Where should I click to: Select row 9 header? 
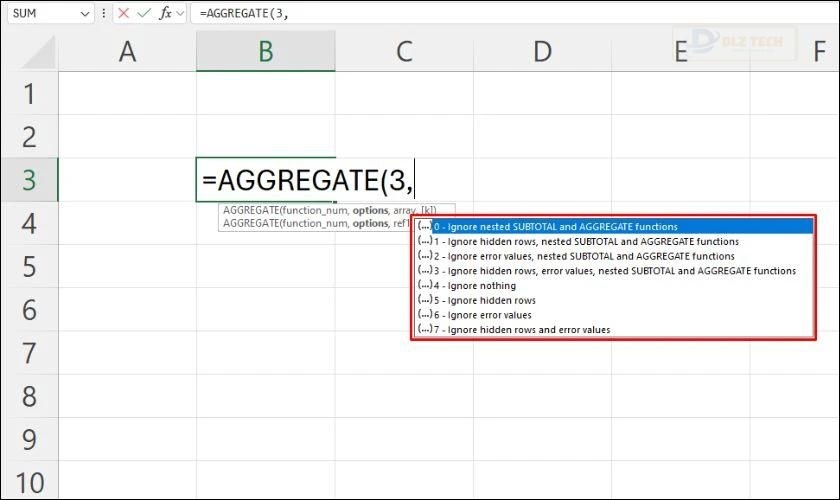click(29, 439)
